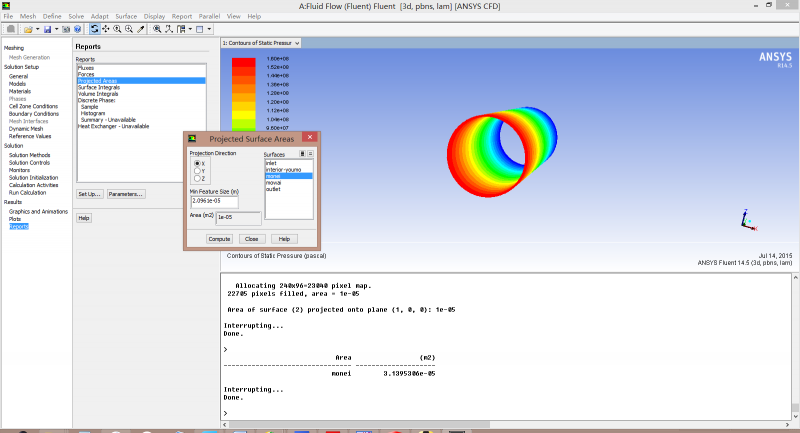800x433 pixels.
Task: Open the Contours of Static Pressure window dropdown
Action: pyautogui.click(x=297, y=43)
